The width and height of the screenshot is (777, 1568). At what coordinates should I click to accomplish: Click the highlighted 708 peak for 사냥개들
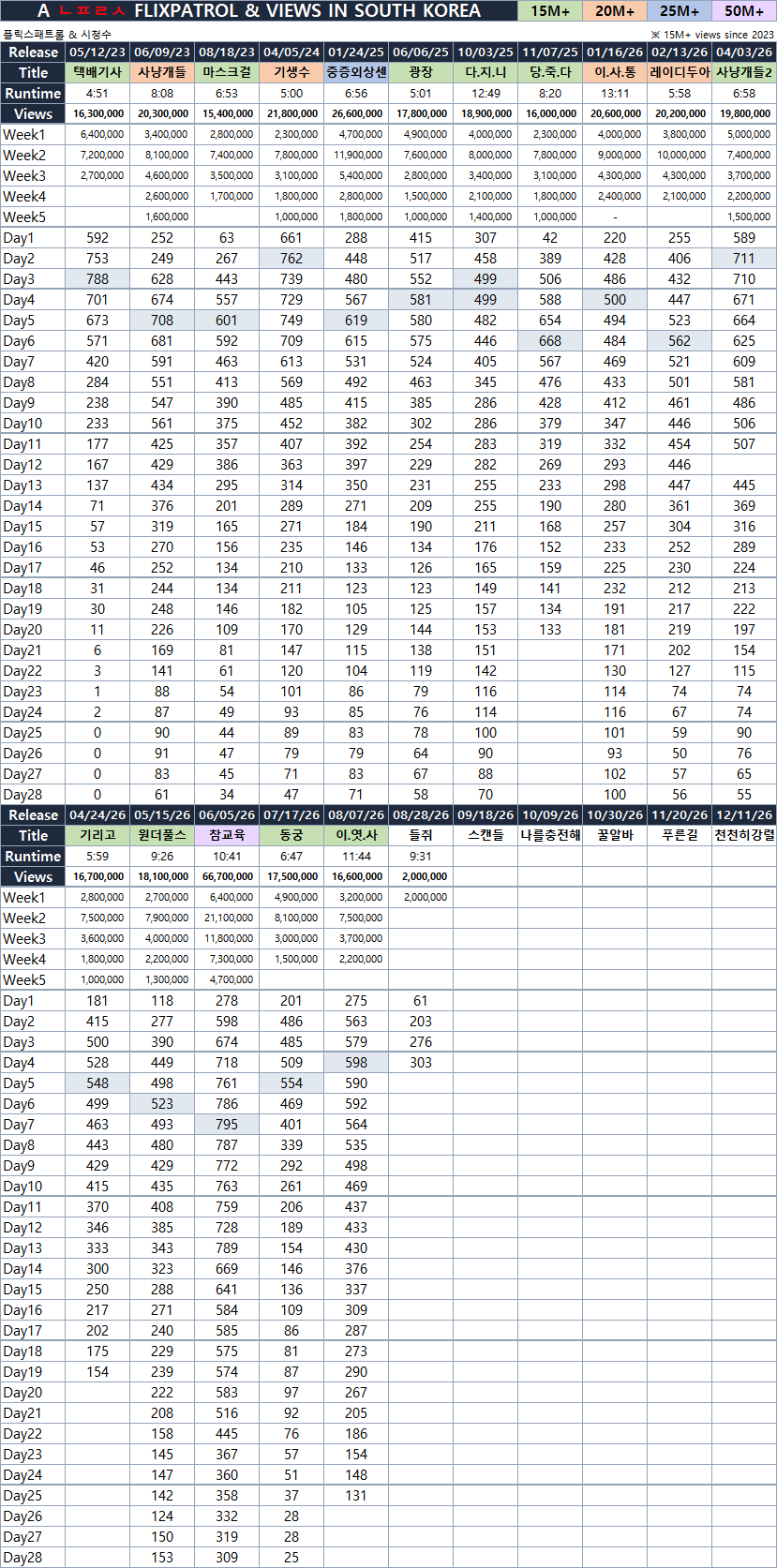coord(162,320)
